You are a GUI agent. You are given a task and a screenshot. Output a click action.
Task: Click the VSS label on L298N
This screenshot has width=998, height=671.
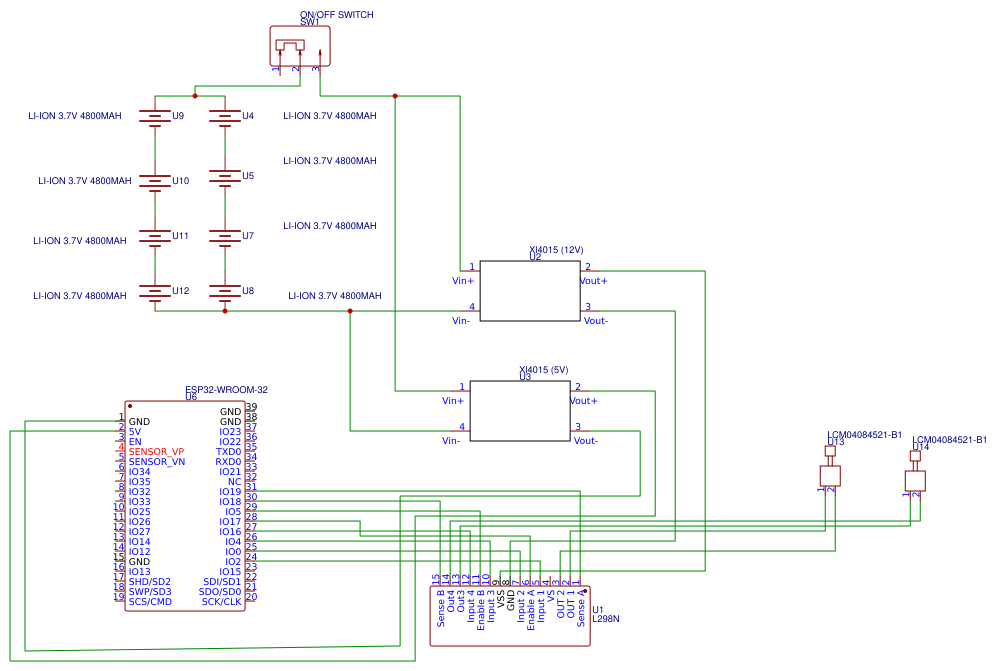tap(501, 600)
